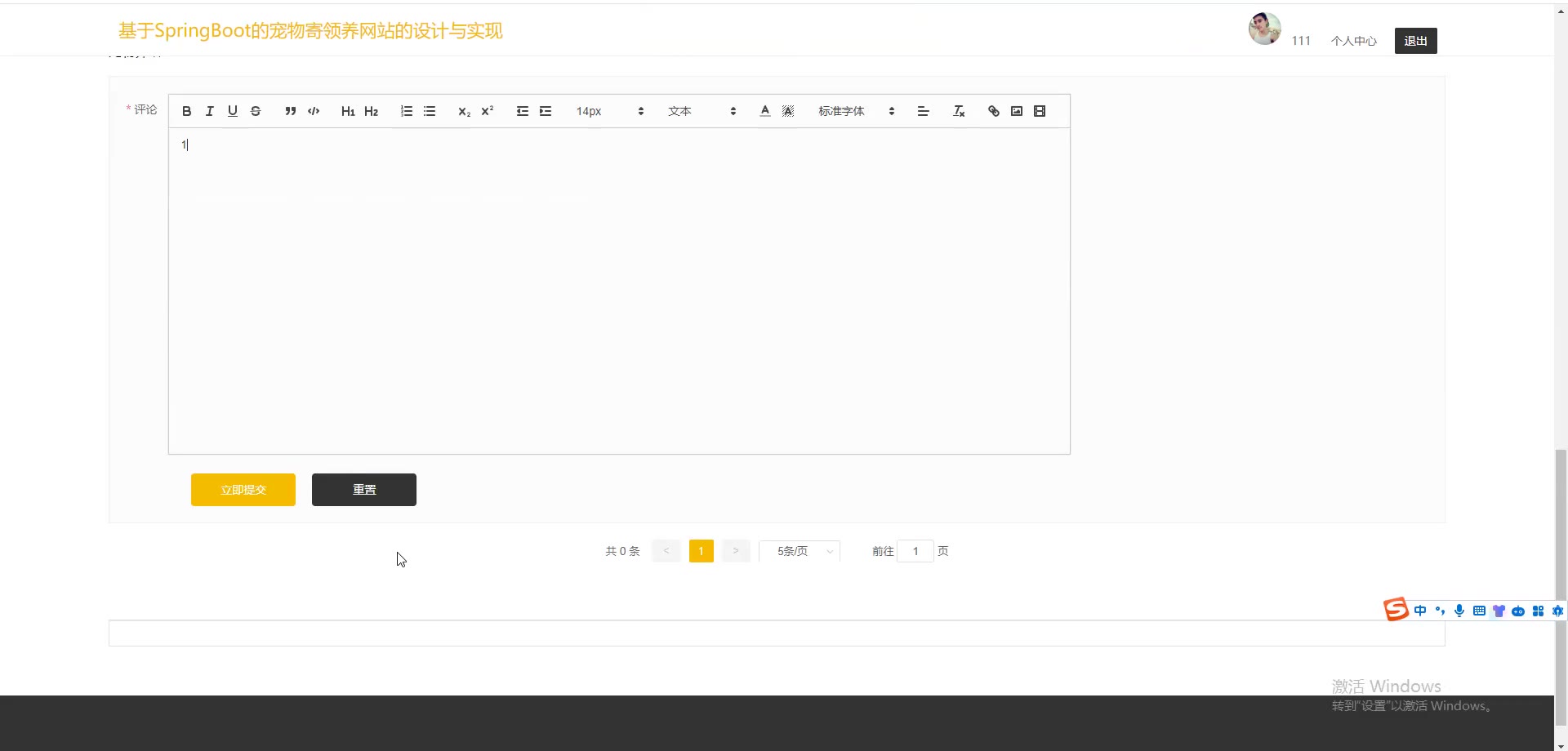Image resolution: width=1568 pixels, height=751 pixels.
Task: Toggle bold formatting in editor
Action: click(x=187, y=111)
